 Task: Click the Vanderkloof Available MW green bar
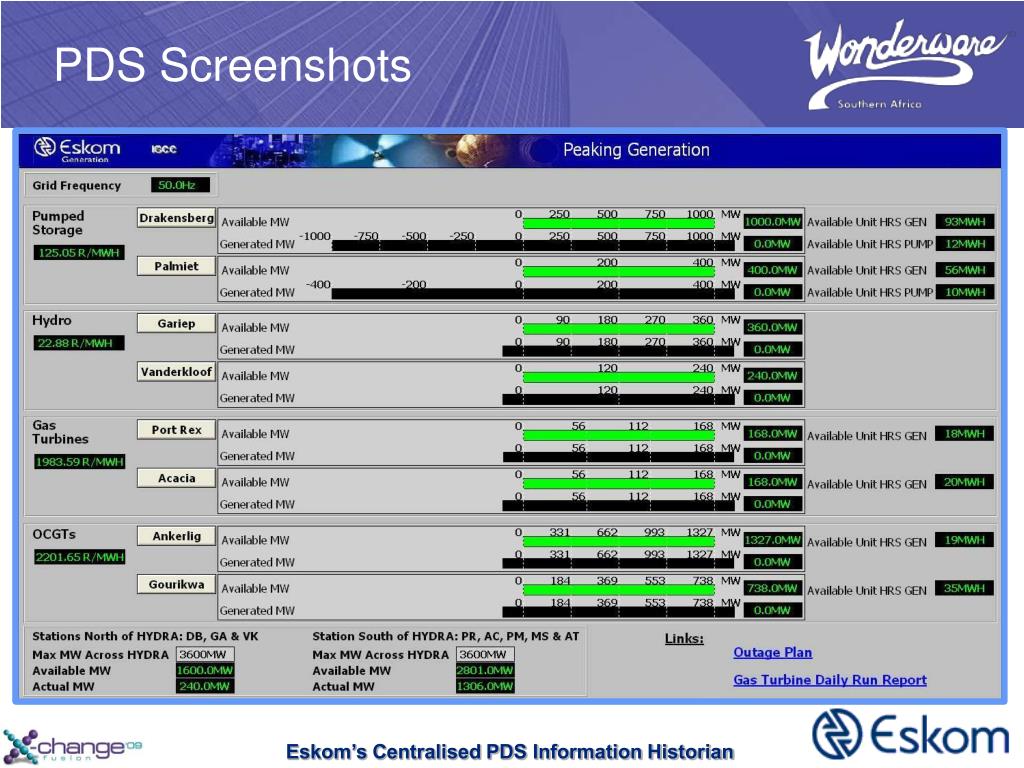pyautogui.click(x=618, y=378)
